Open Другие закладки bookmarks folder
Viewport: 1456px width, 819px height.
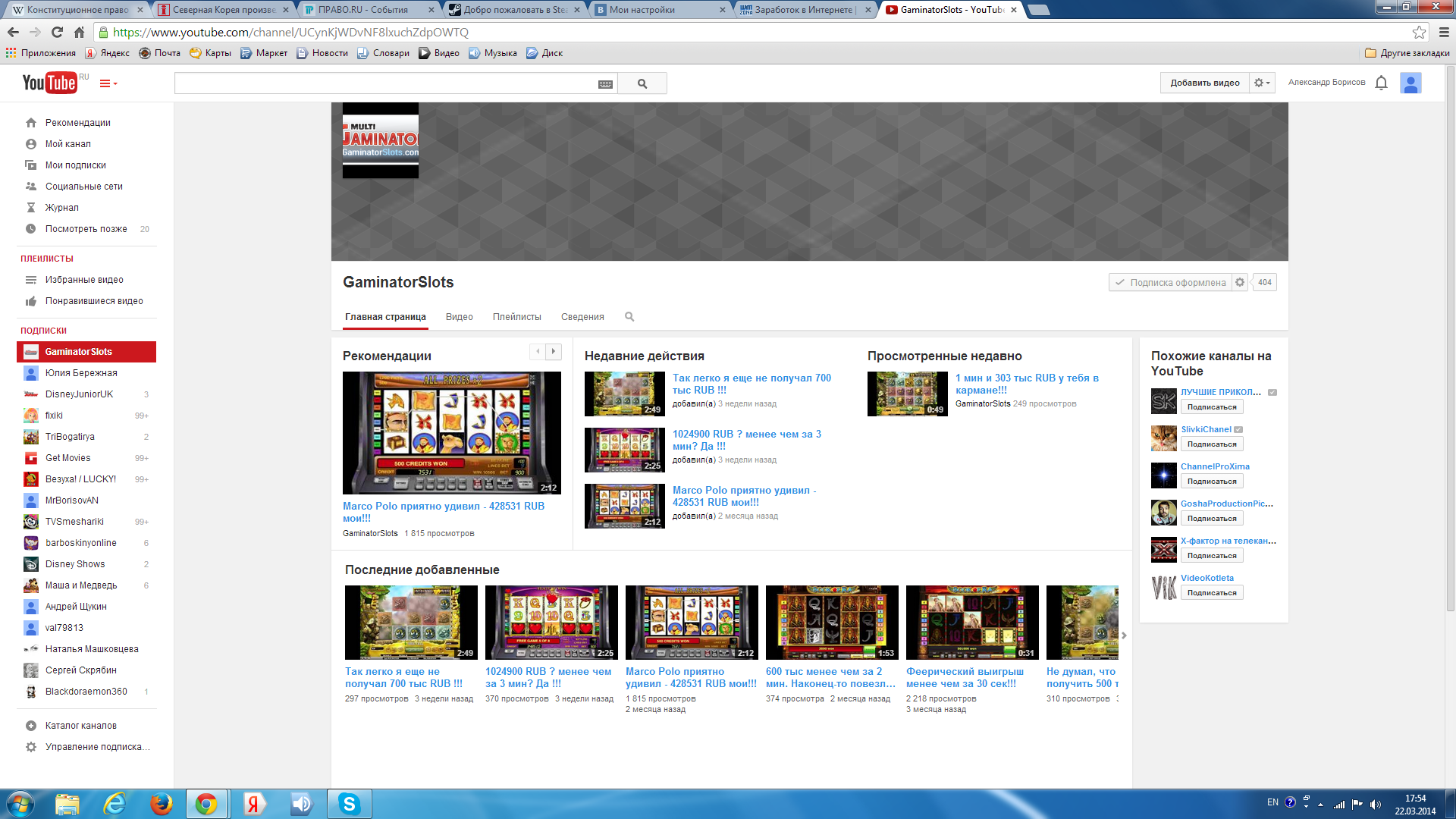coord(1407,53)
